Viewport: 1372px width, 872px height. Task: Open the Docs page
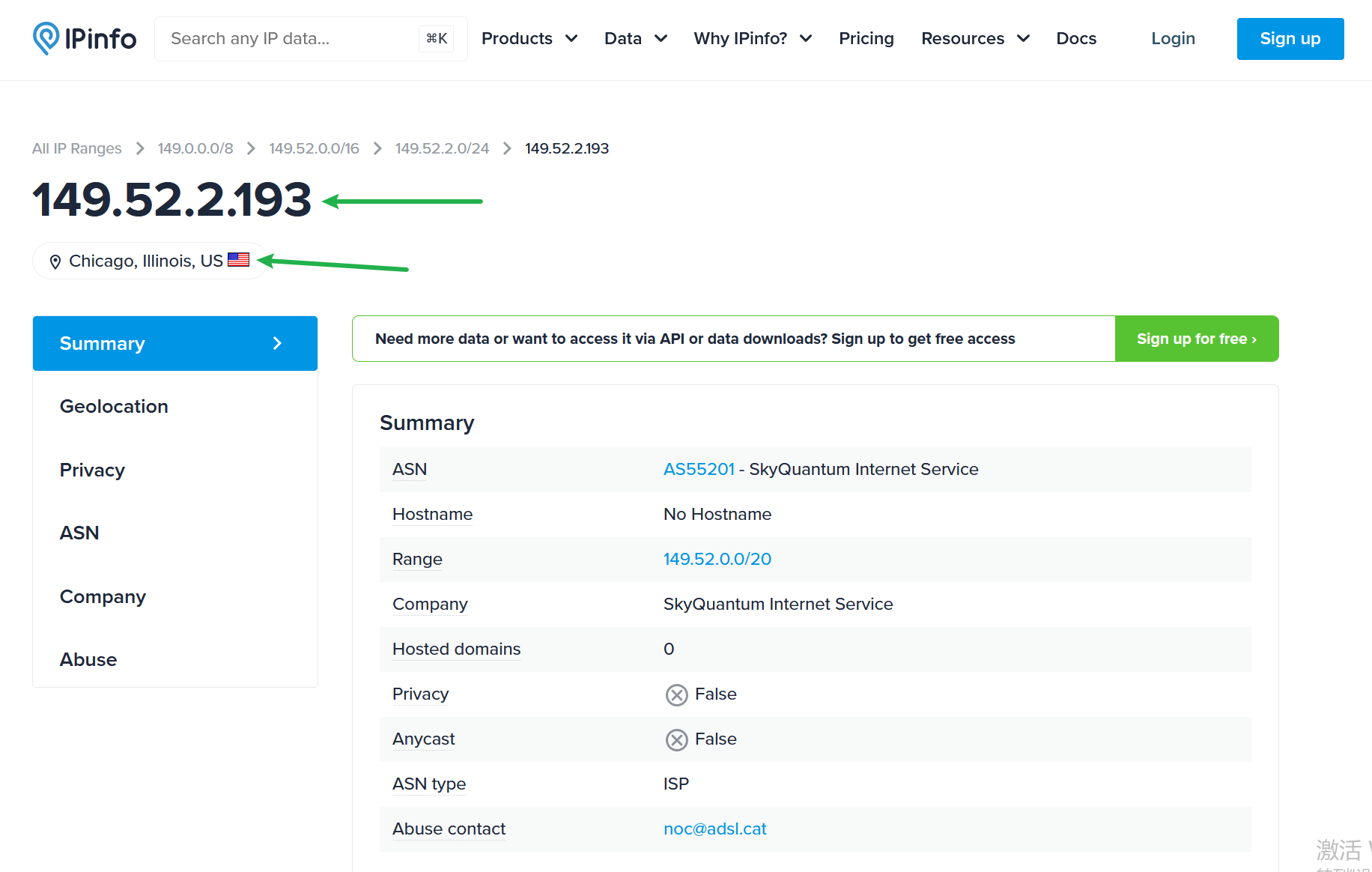tap(1075, 39)
